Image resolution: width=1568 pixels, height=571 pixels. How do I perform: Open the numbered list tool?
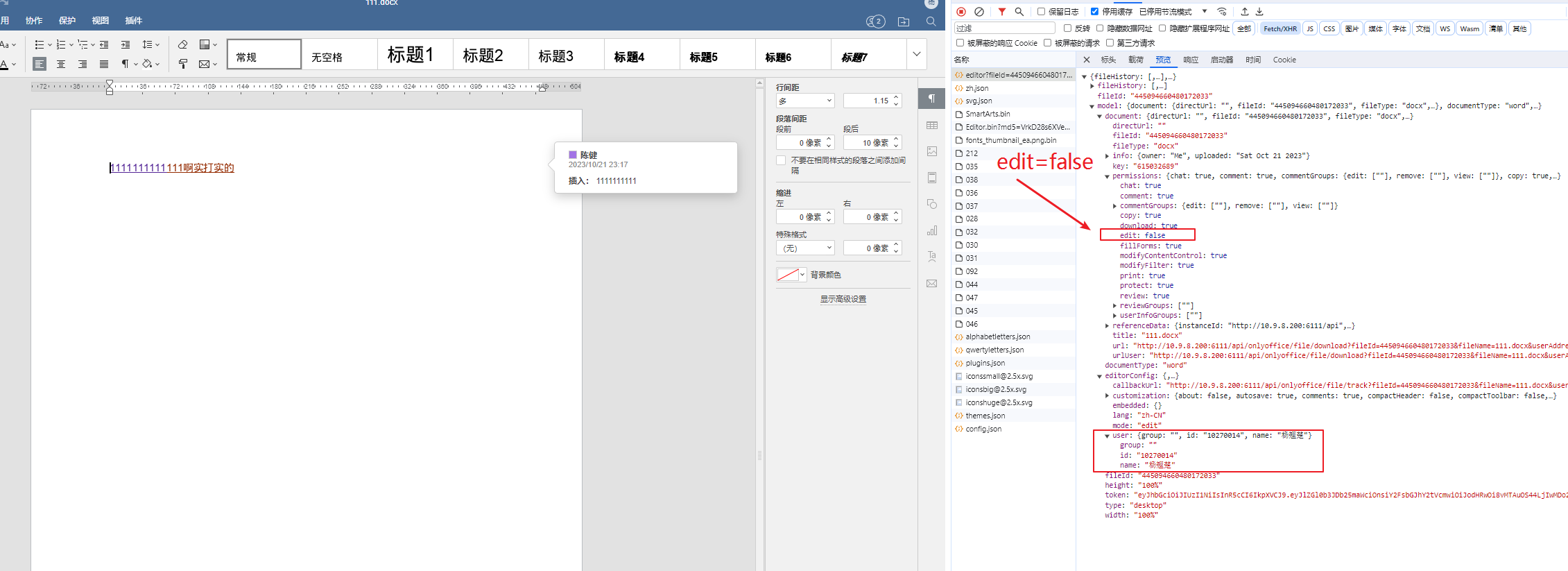pos(61,44)
